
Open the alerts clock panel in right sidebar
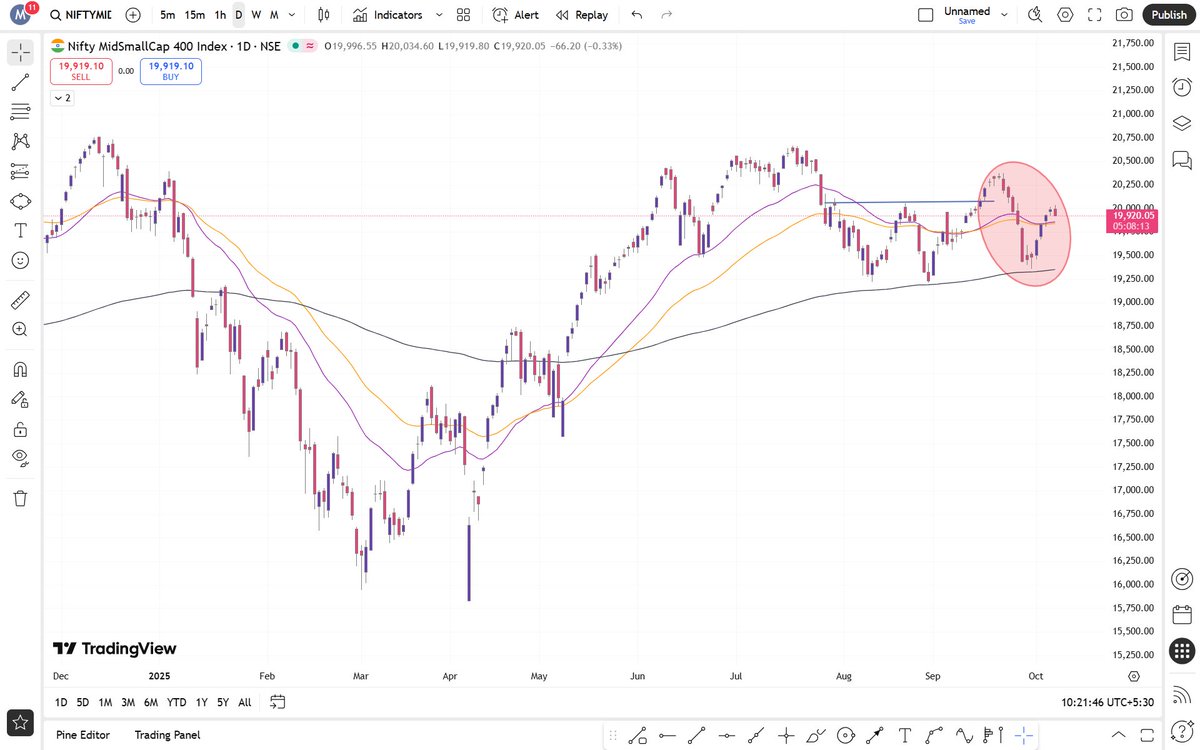pyautogui.click(x=1181, y=87)
